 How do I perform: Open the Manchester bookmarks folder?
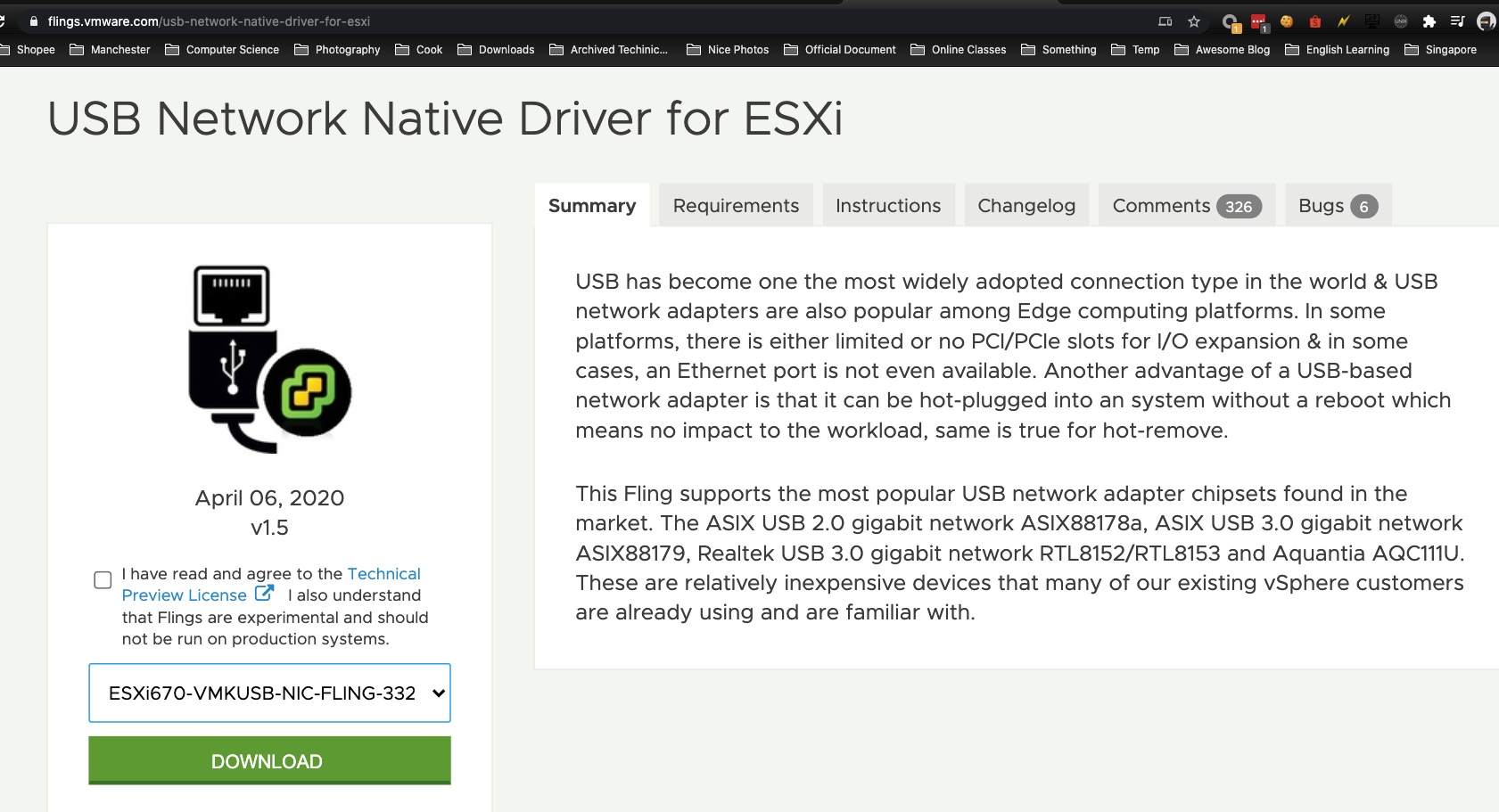pos(119,50)
